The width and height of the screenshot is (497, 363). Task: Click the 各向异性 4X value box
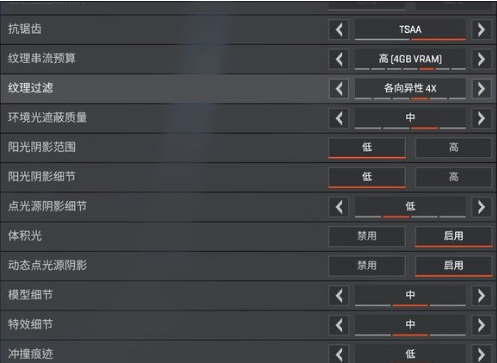(410, 88)
